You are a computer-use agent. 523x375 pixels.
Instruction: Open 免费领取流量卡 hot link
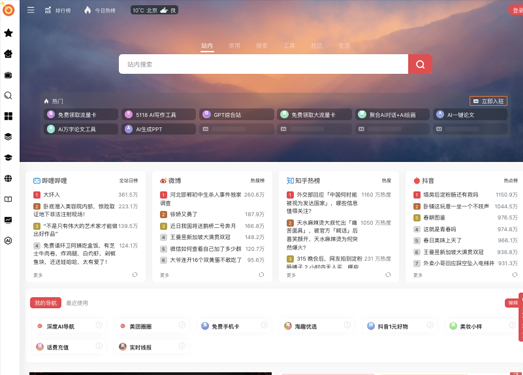pyautogui.click(x=81, y=115)
